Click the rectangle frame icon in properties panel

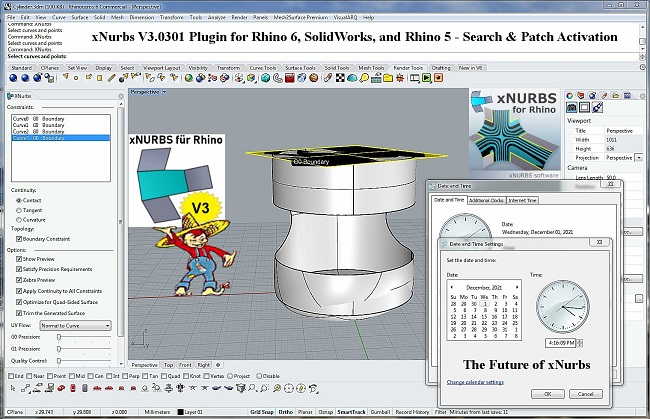(x=585, y=108)
